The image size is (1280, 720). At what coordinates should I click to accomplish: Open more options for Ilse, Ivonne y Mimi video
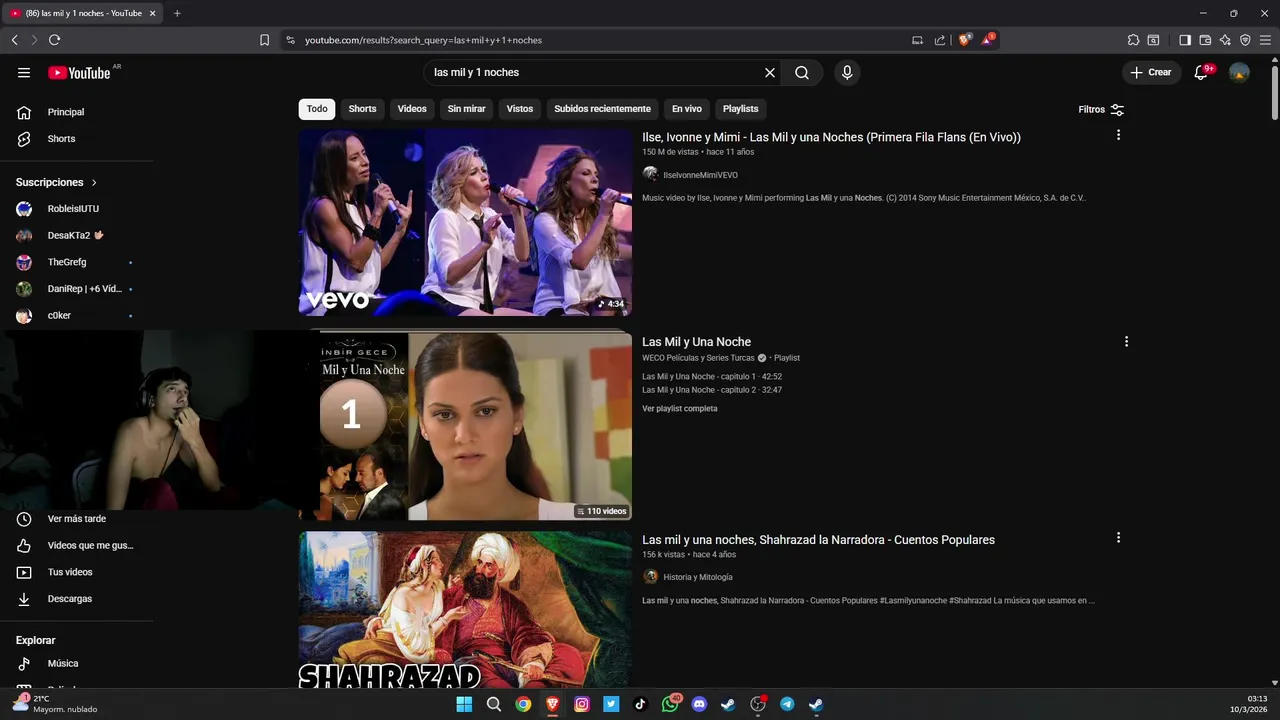1118,135
